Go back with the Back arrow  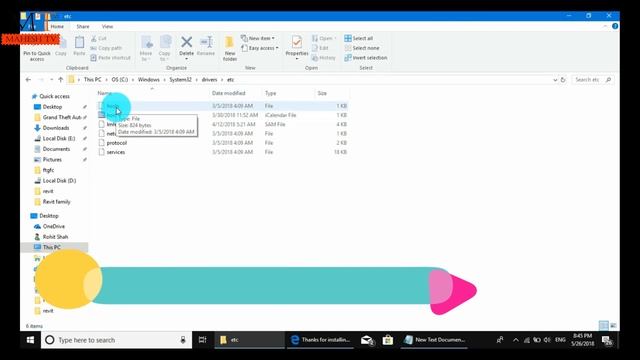[x=28, y=80]
